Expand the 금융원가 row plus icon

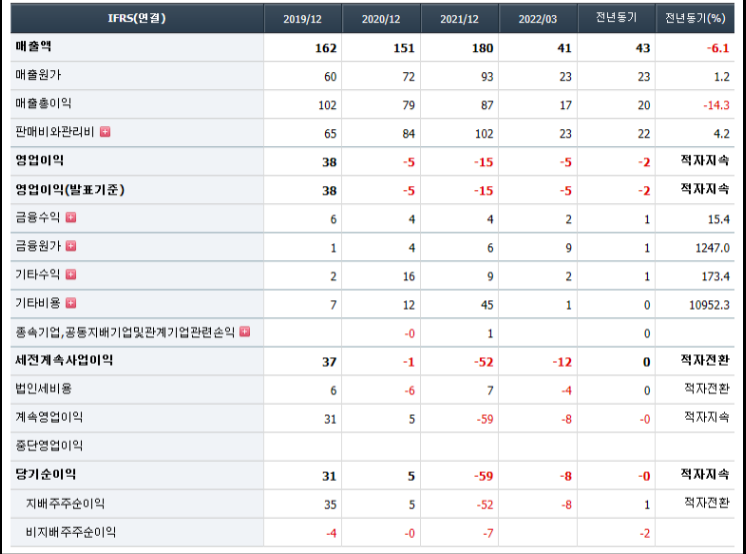coord(71,246)
